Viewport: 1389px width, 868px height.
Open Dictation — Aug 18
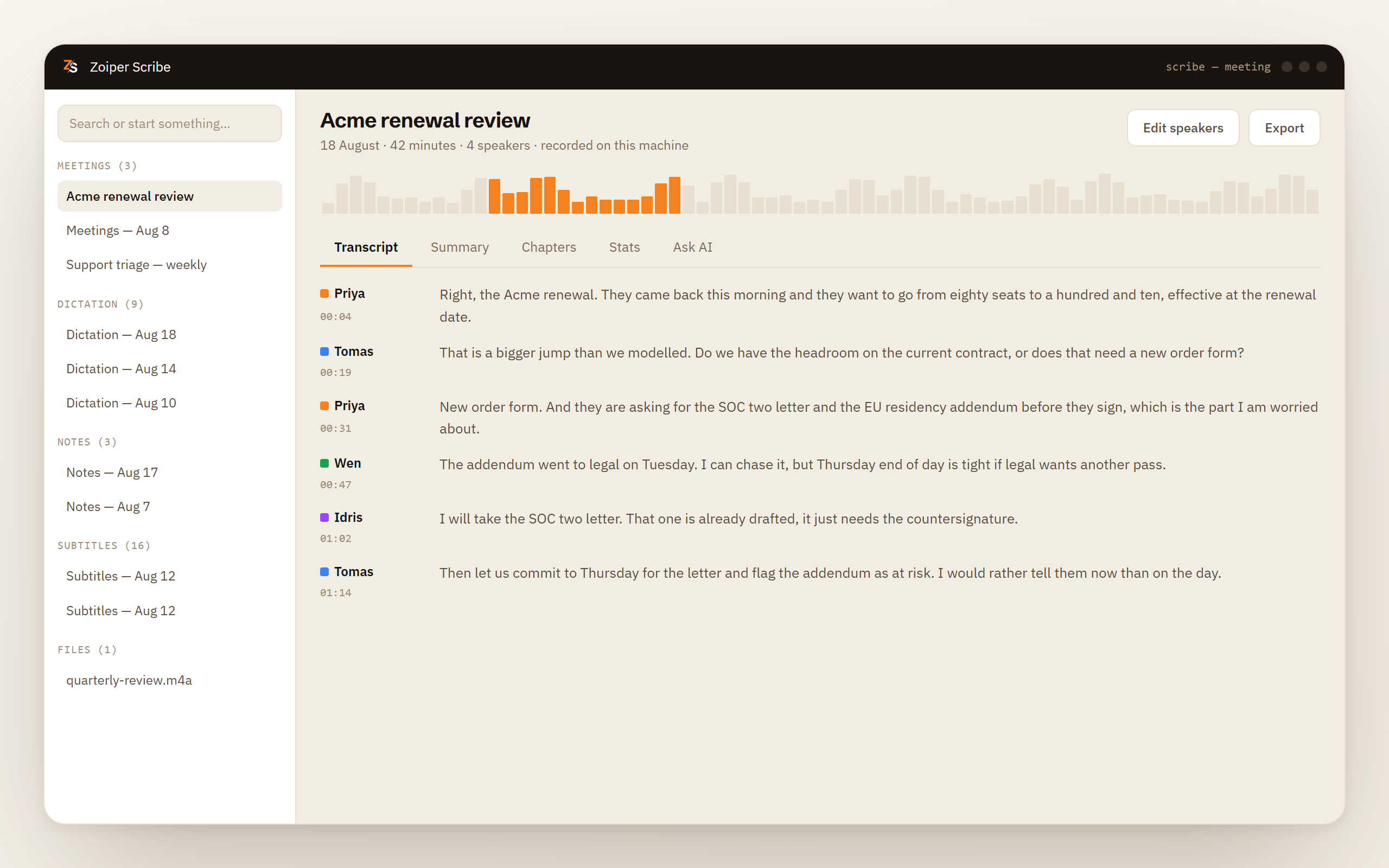169,335
